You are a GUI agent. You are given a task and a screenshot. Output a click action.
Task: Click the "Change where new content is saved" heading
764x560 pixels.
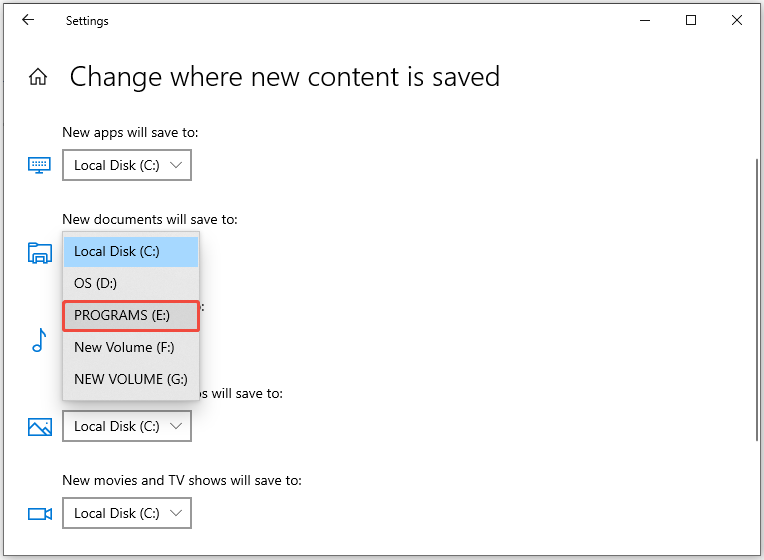tap(284, 77)
